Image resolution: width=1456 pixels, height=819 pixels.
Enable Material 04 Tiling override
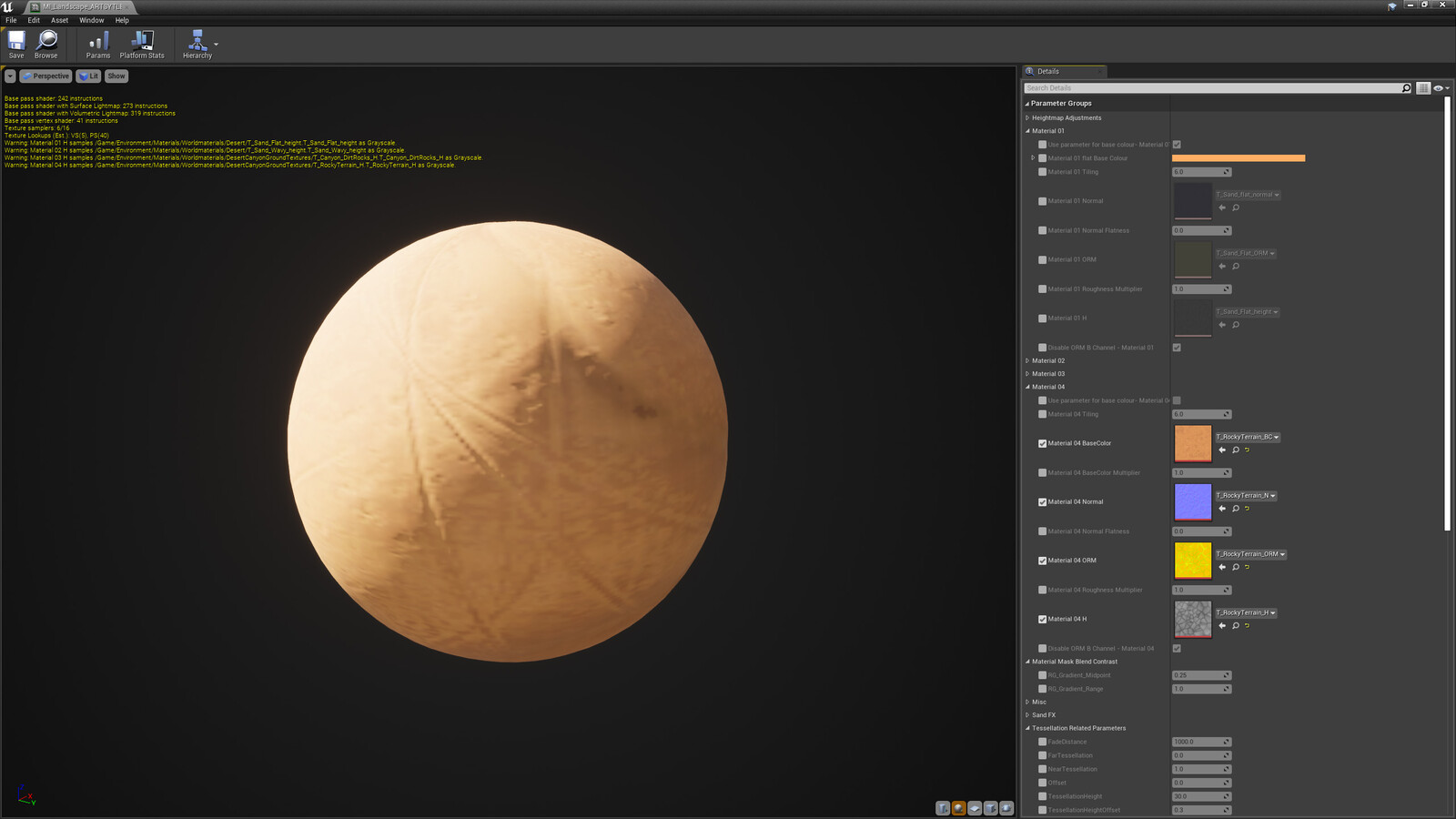1042,414
